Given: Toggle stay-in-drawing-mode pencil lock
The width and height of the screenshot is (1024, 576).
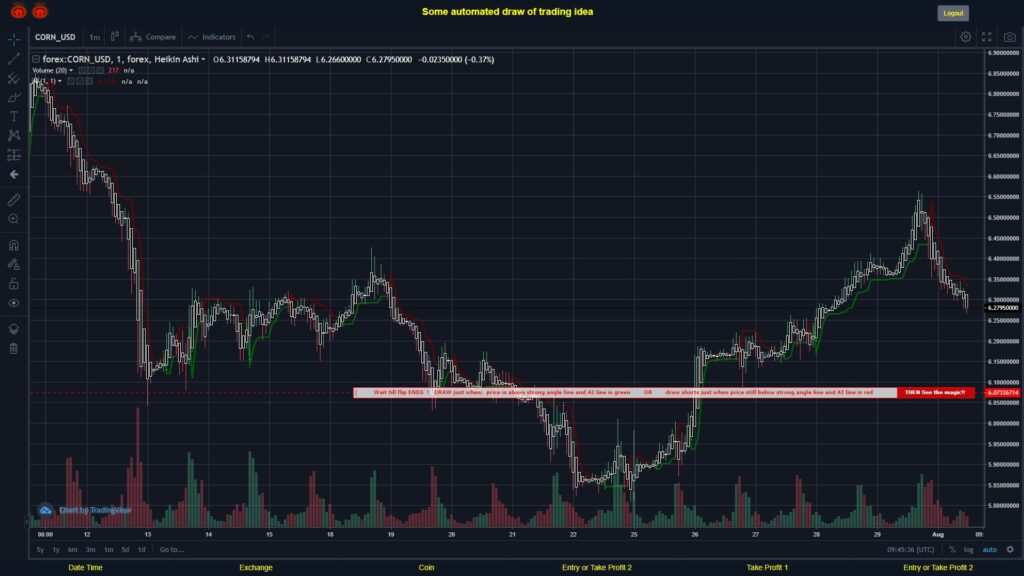Looking at the screenshot, I should (14, 264).
